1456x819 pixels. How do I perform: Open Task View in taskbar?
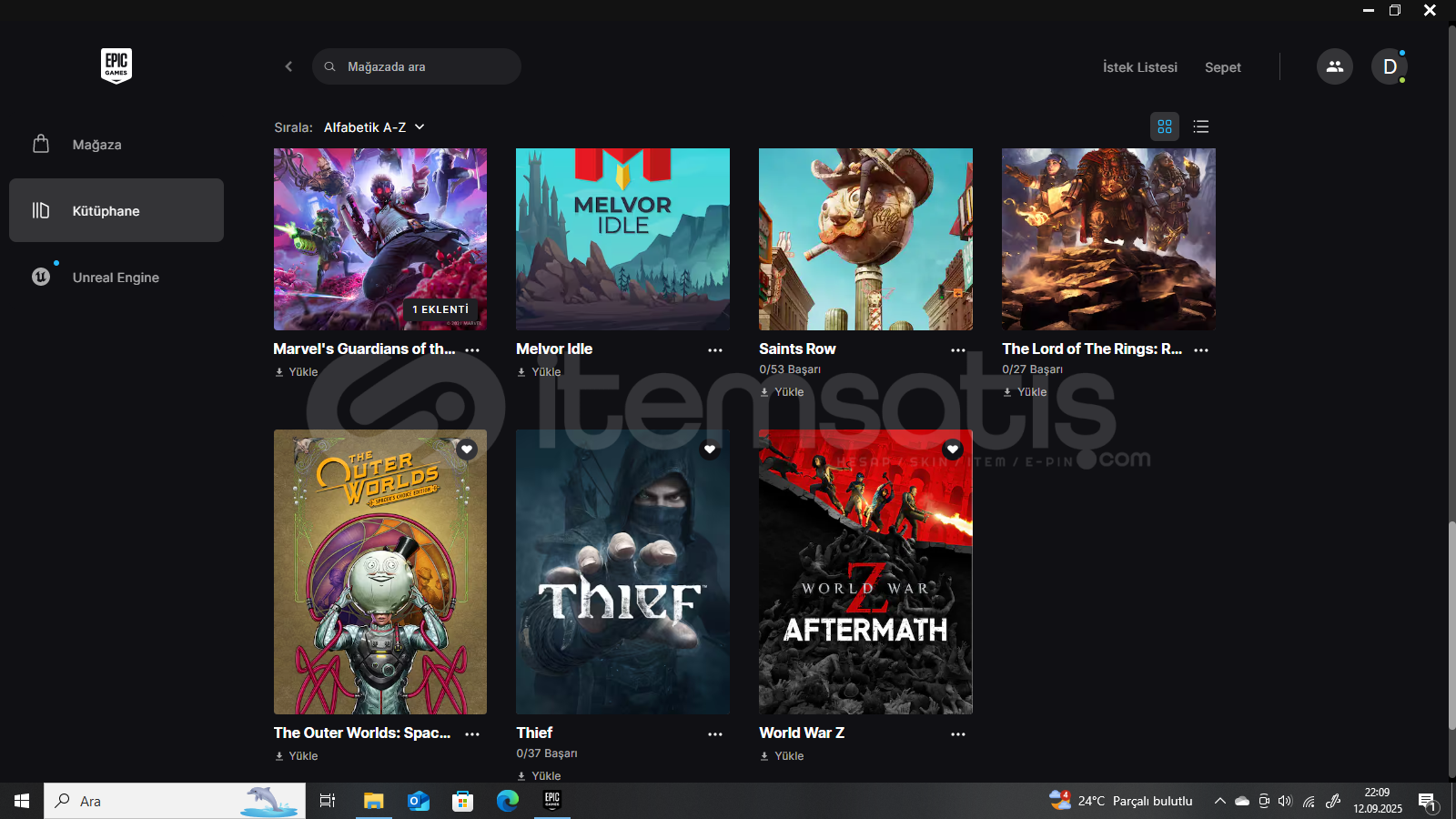(x=328, y=801)
